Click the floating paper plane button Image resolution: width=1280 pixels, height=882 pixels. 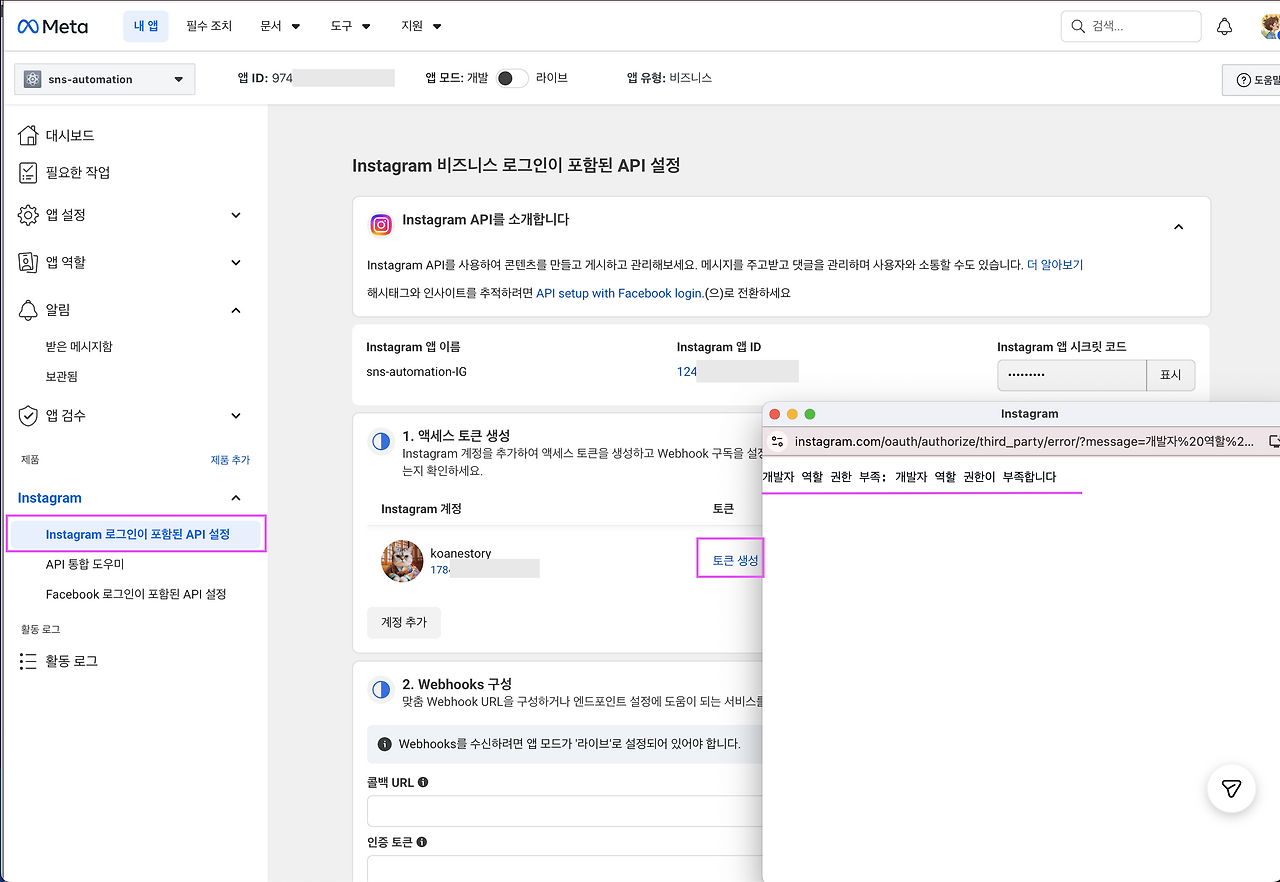(x=1231, y=789)
